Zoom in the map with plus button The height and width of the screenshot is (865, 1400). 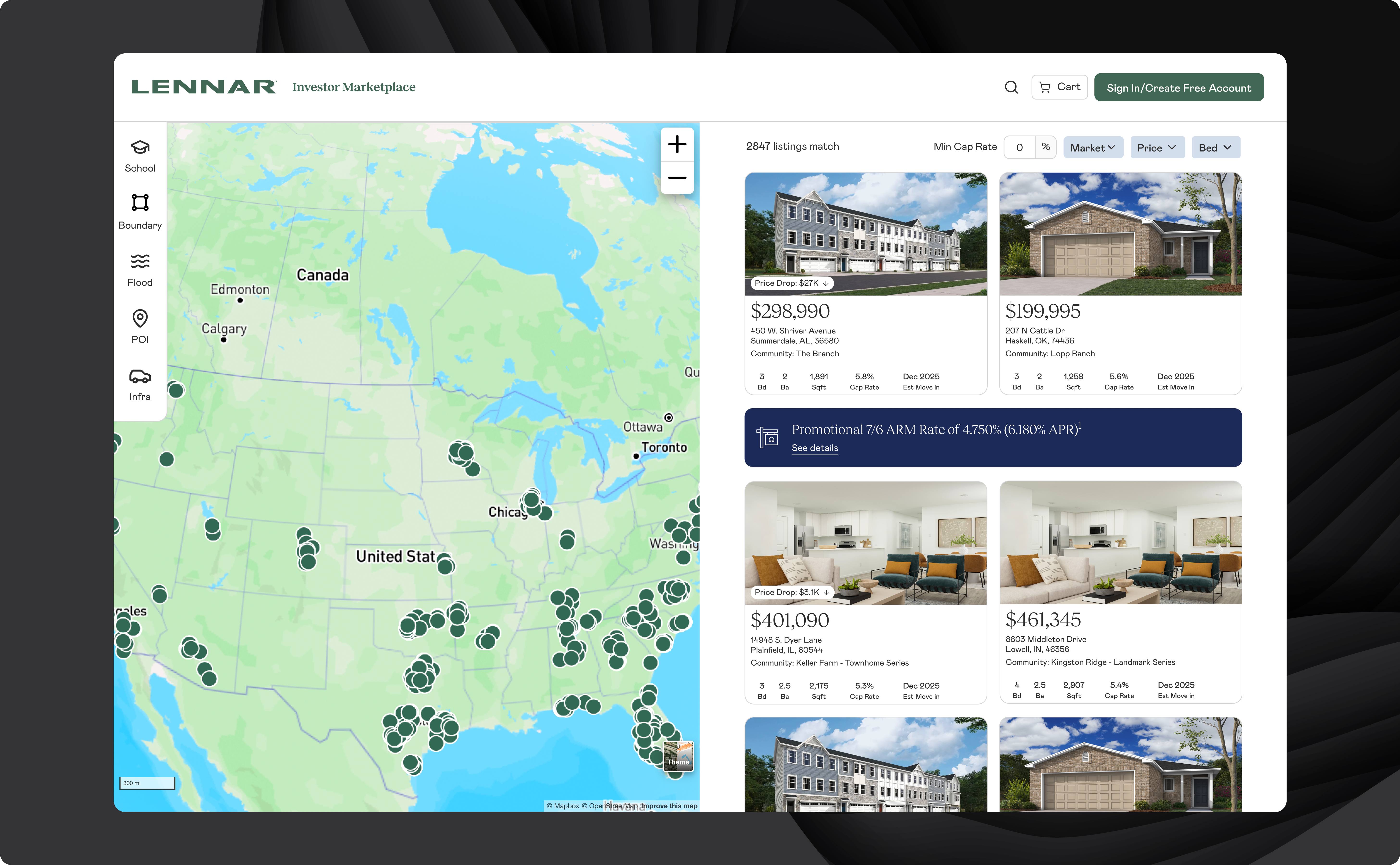677,144
